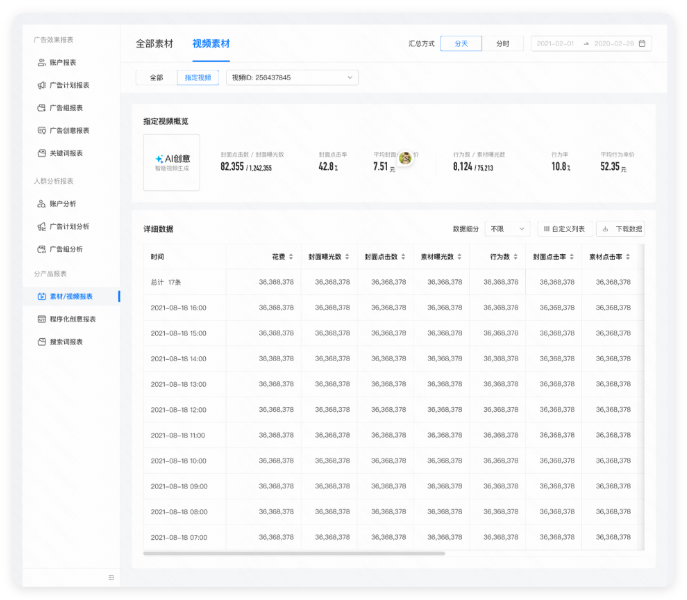Select the 全部 filter option
This screenshot has height=600, width=687.
pyautogui.click(x=156, y=77)
